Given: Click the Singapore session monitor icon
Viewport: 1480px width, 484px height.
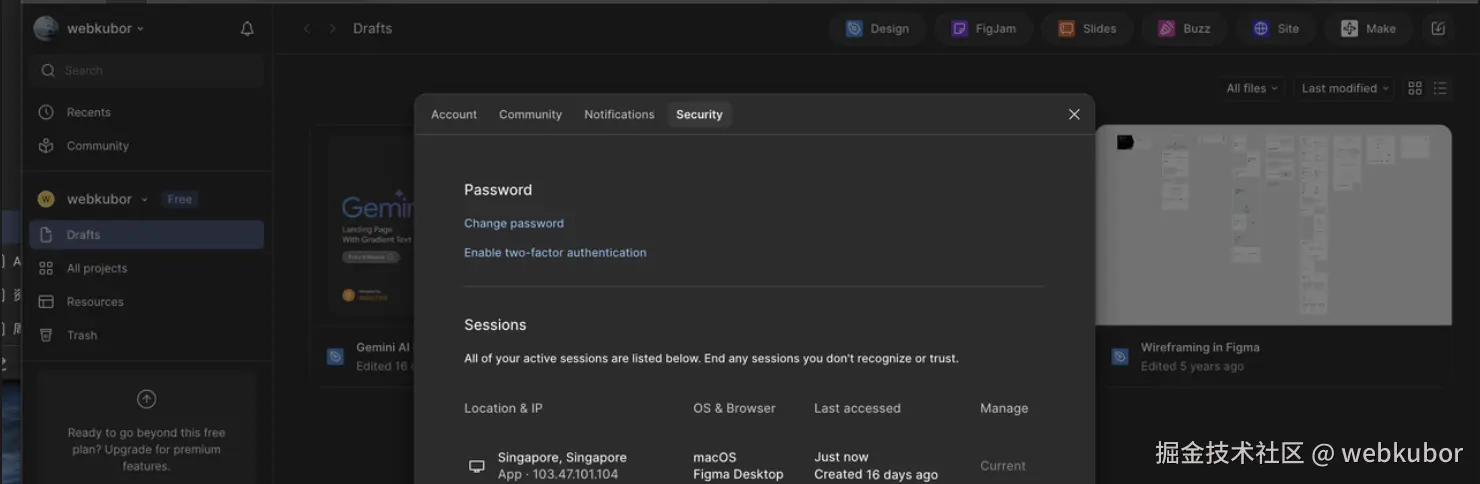Looking at the screenshot, I should [477, 466].
